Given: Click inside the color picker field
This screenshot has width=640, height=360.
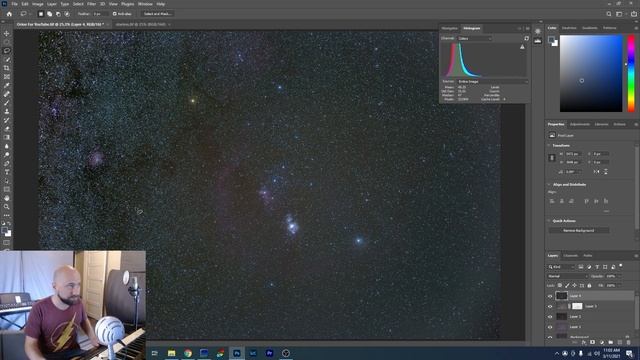Looking at the screenshot, I should (x=591, y=73).
